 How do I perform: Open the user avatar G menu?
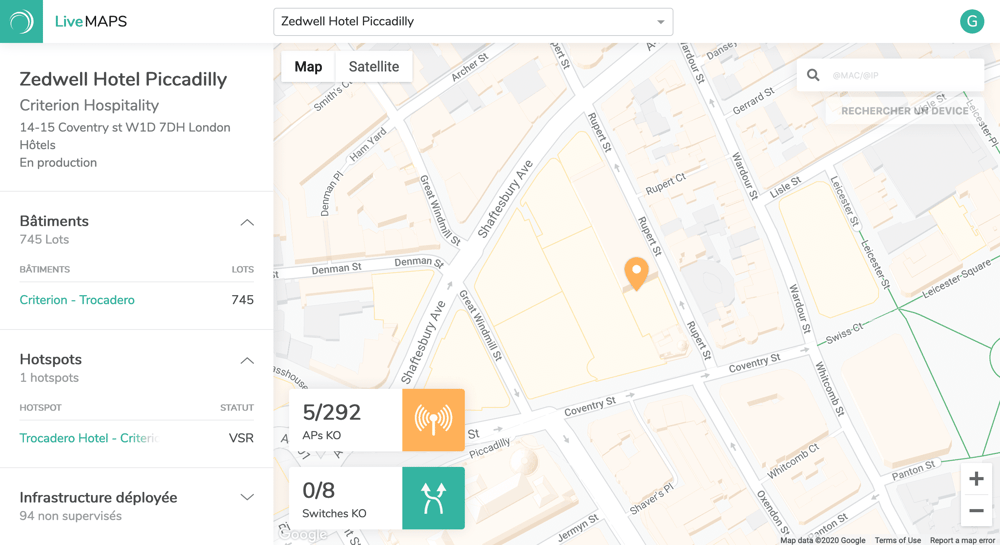tap(972, 21)
